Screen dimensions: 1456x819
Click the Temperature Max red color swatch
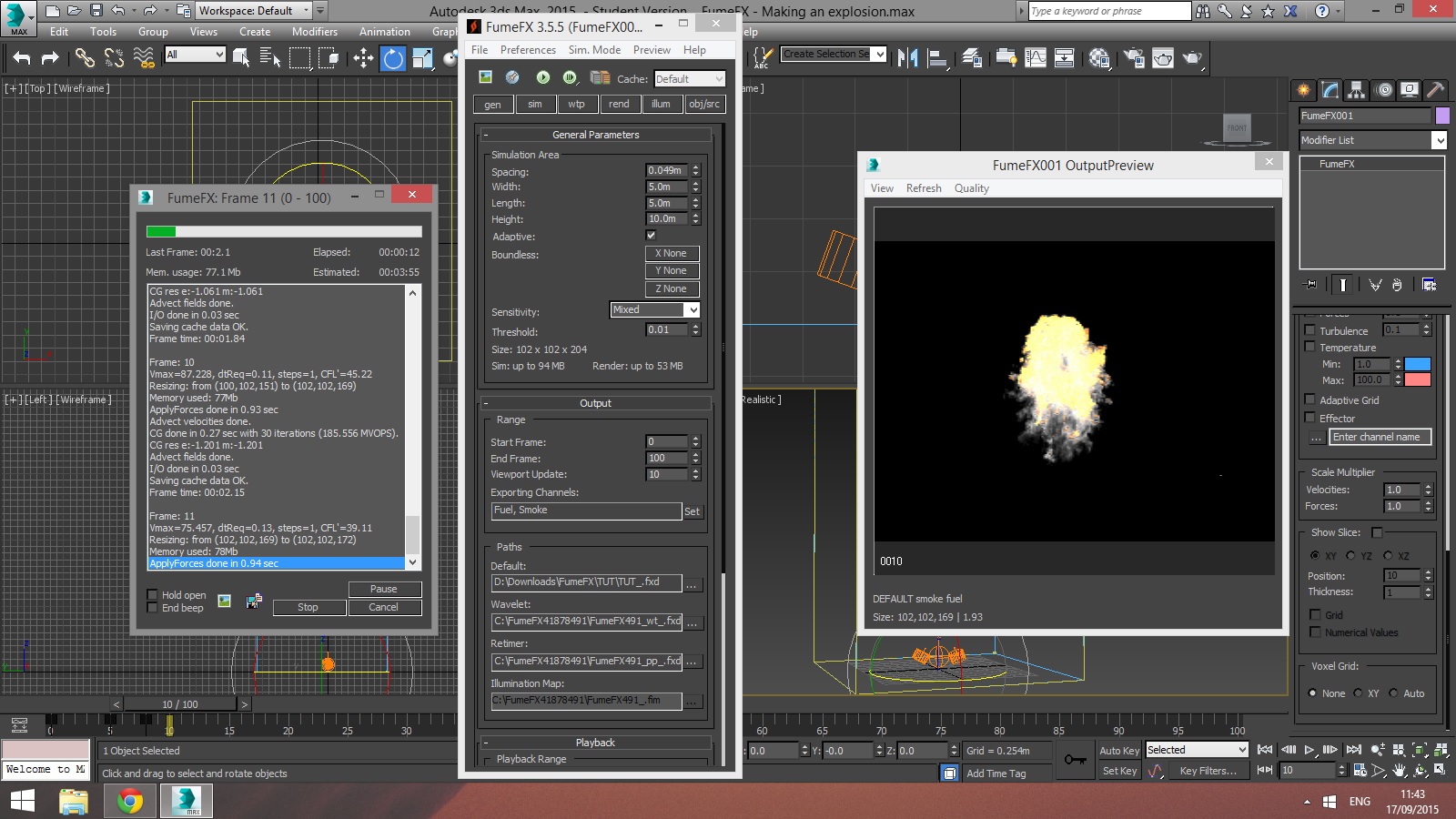(x=1418, y=379)
